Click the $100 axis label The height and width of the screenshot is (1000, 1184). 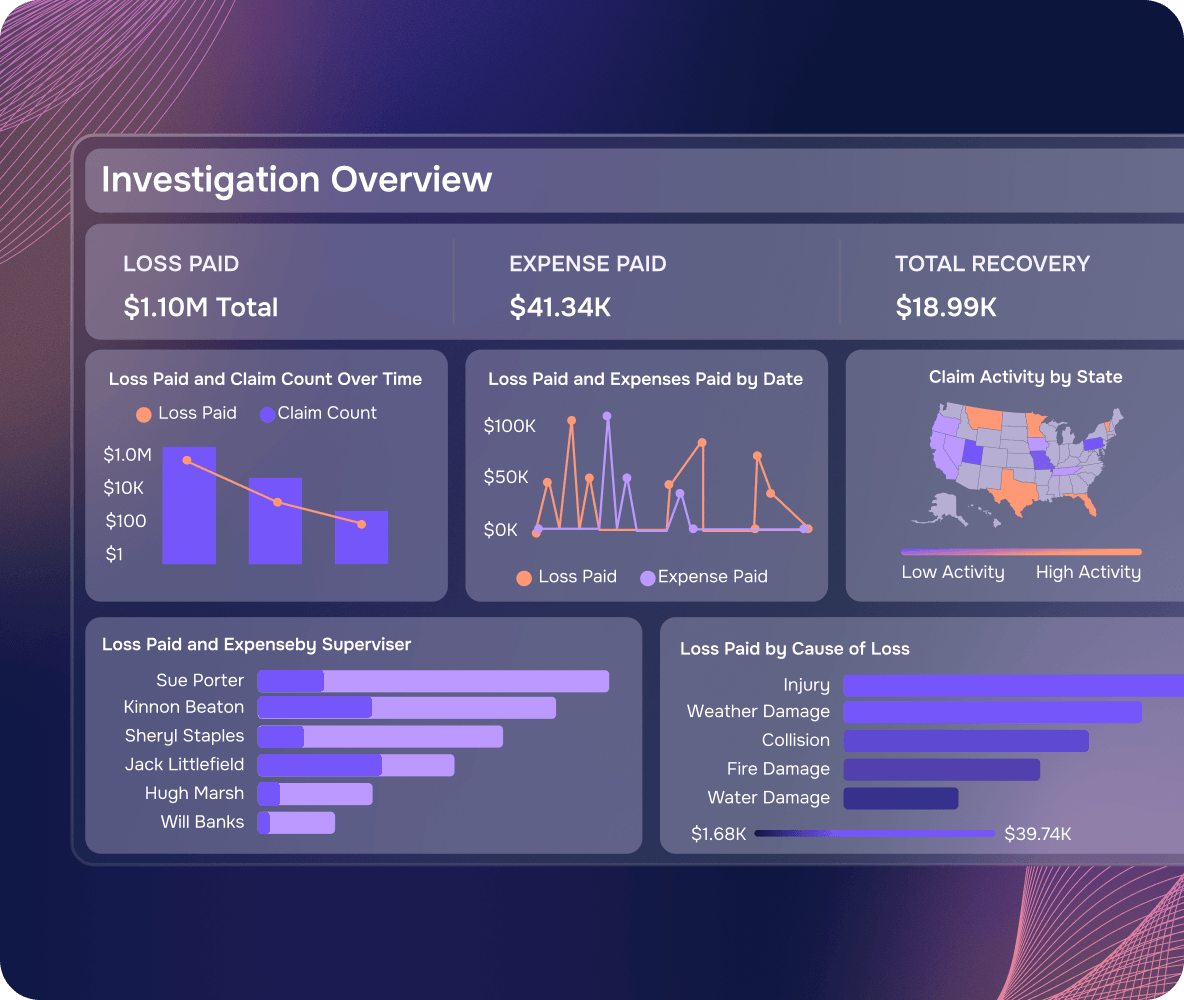[x=125, y=521]
